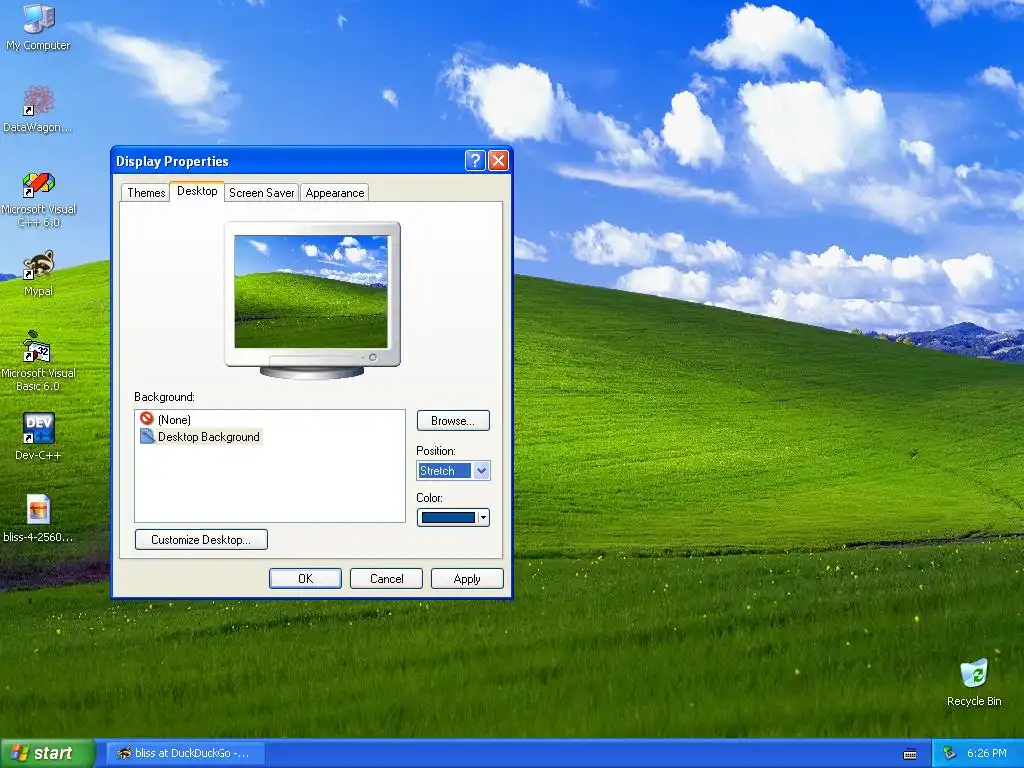
Task: Switch to the Themes tab
Action: click(146, 193)
